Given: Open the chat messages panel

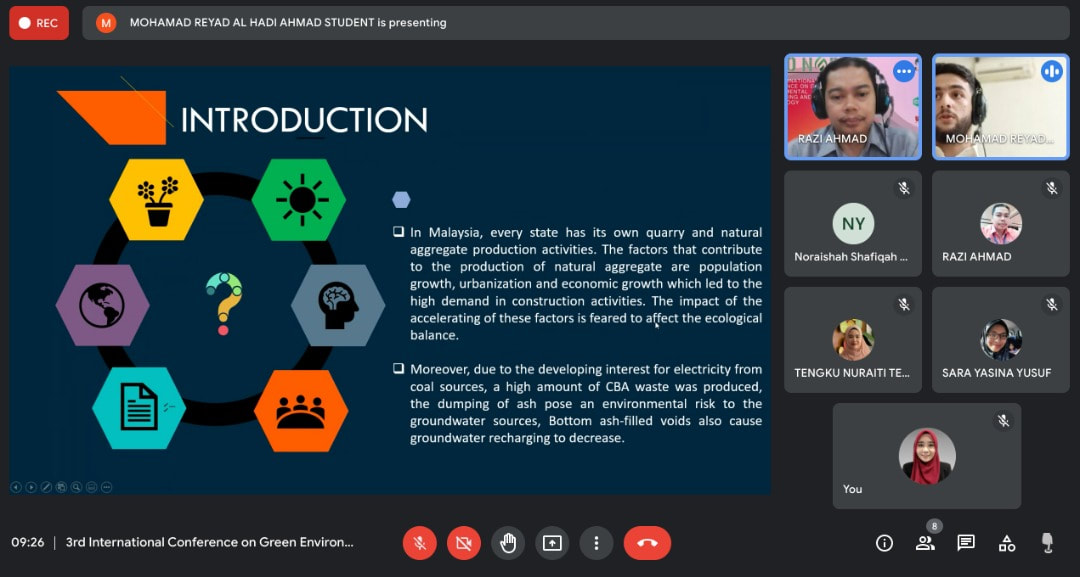Looking at the screenshot, I should [966, 543].
